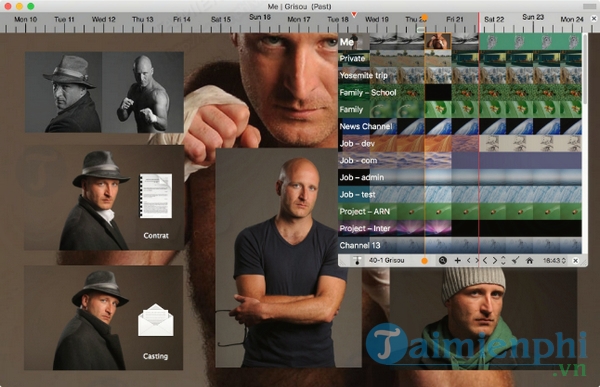Click the time stepper next to 16:43
Image resolution: width=600 pixels, height=387 pixels.
pyautogui.click(x=564, y=260)
